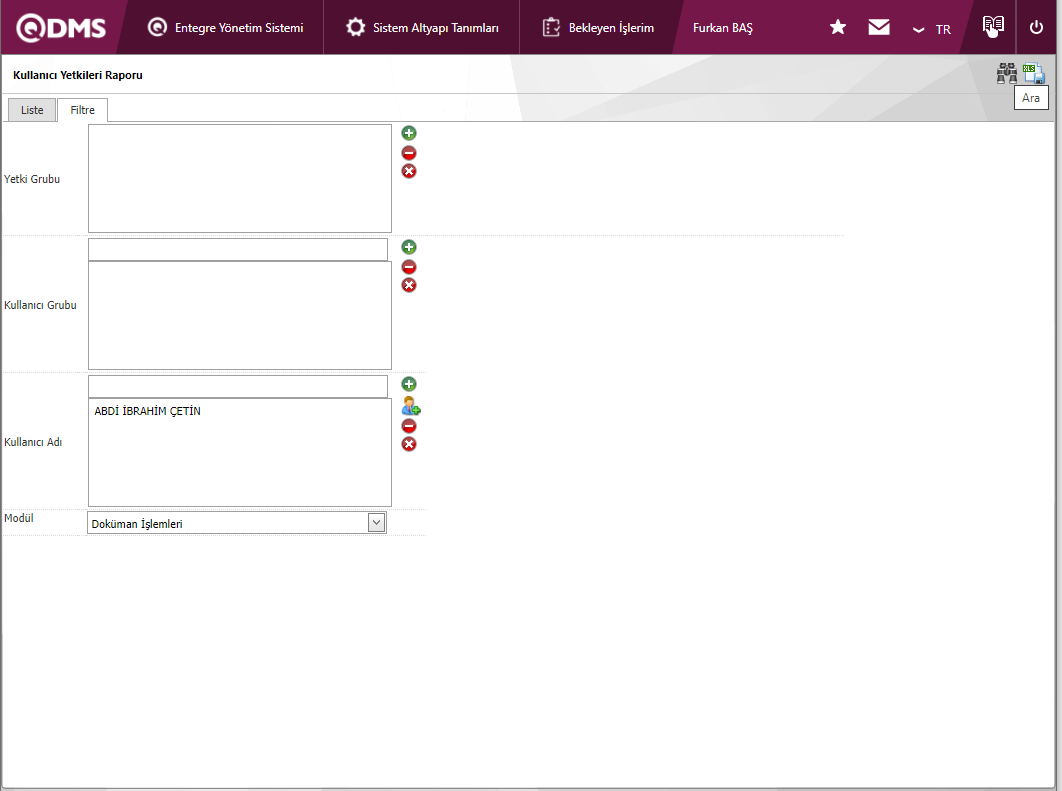Log out with the power icon
The width and height of the screenshot is (1062, 791).
click(1036, 28)
